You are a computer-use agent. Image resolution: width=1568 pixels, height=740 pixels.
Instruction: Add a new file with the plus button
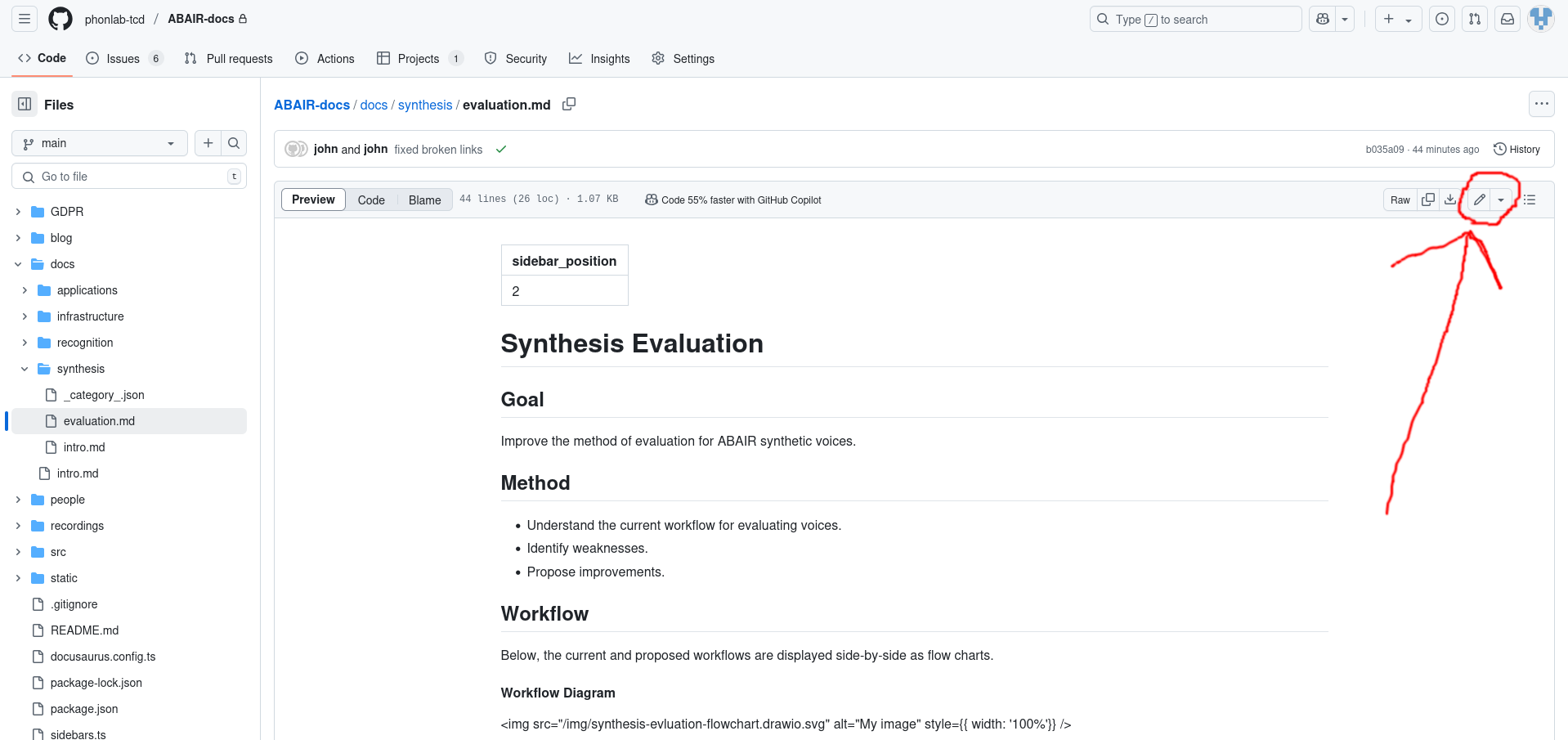click(x=208, y=143)
